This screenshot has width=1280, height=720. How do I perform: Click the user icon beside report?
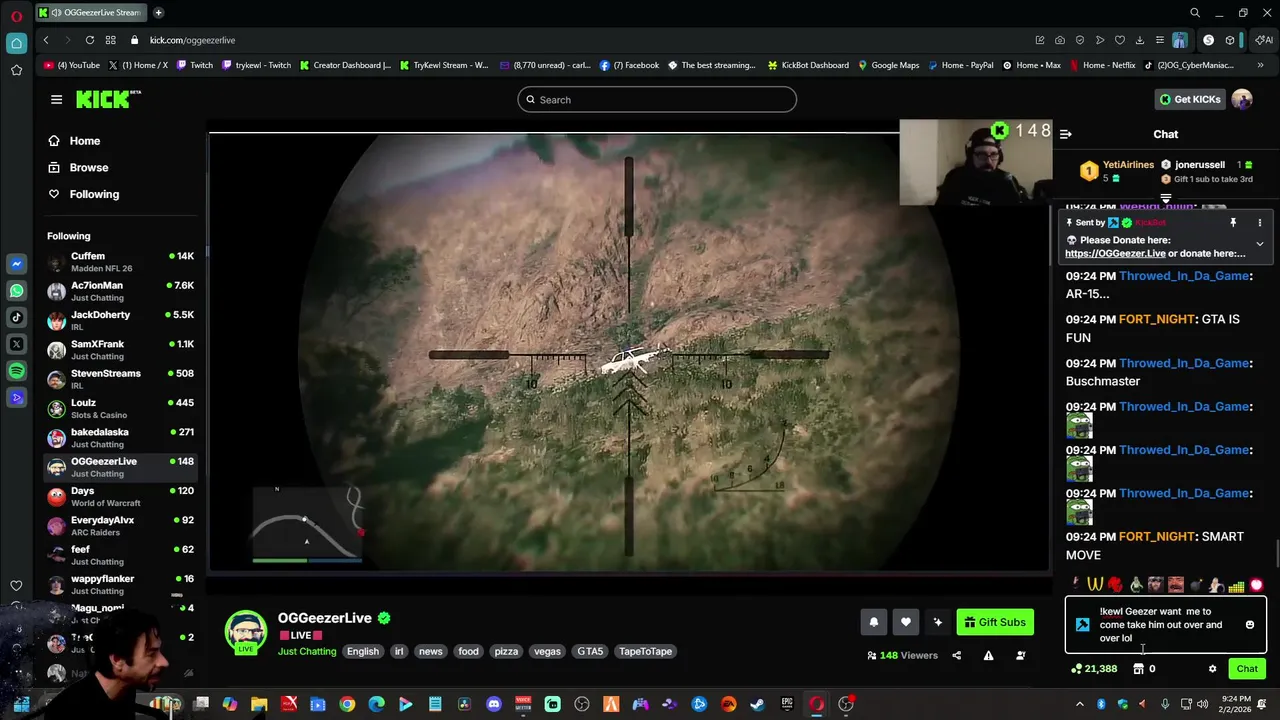coord(1020,656)
